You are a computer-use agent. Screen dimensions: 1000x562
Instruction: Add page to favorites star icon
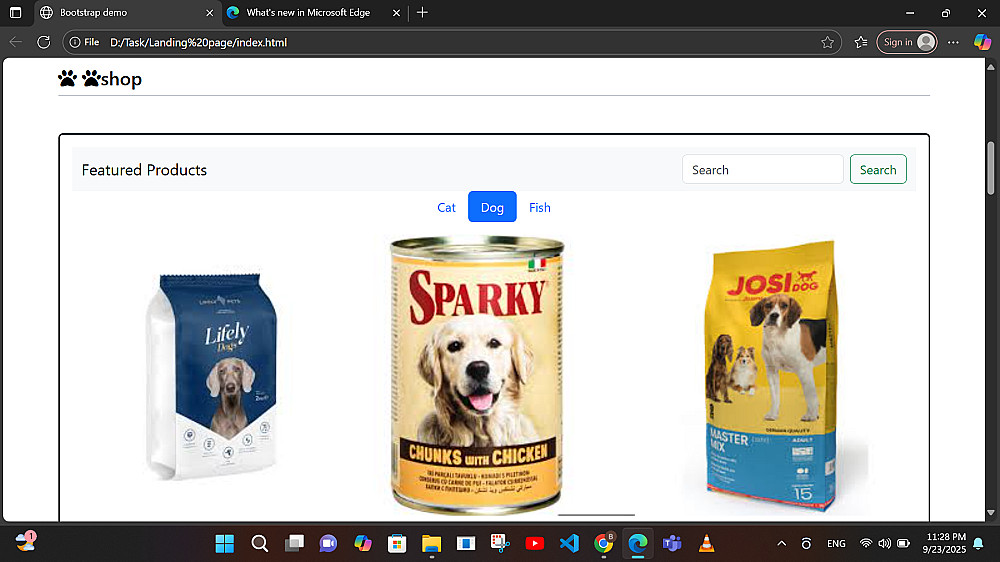click(827, 42)
